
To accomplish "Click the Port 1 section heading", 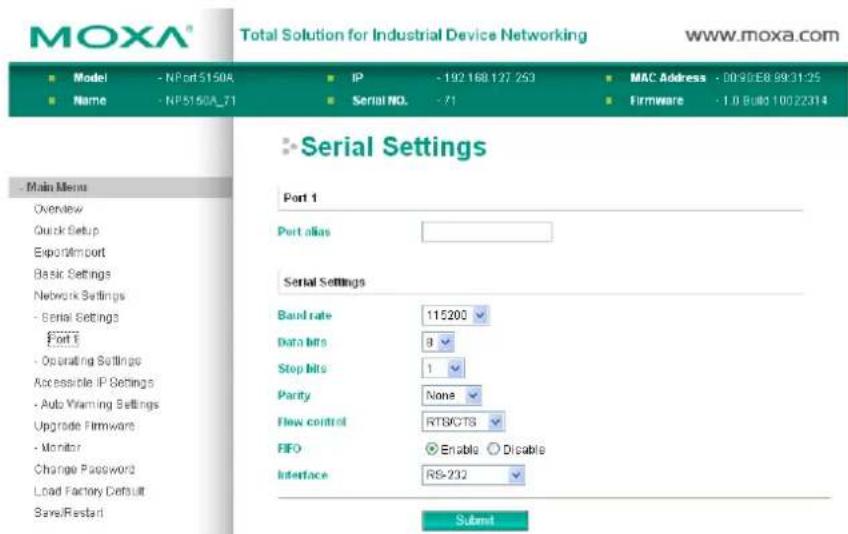I will click(x=300, y=198).
